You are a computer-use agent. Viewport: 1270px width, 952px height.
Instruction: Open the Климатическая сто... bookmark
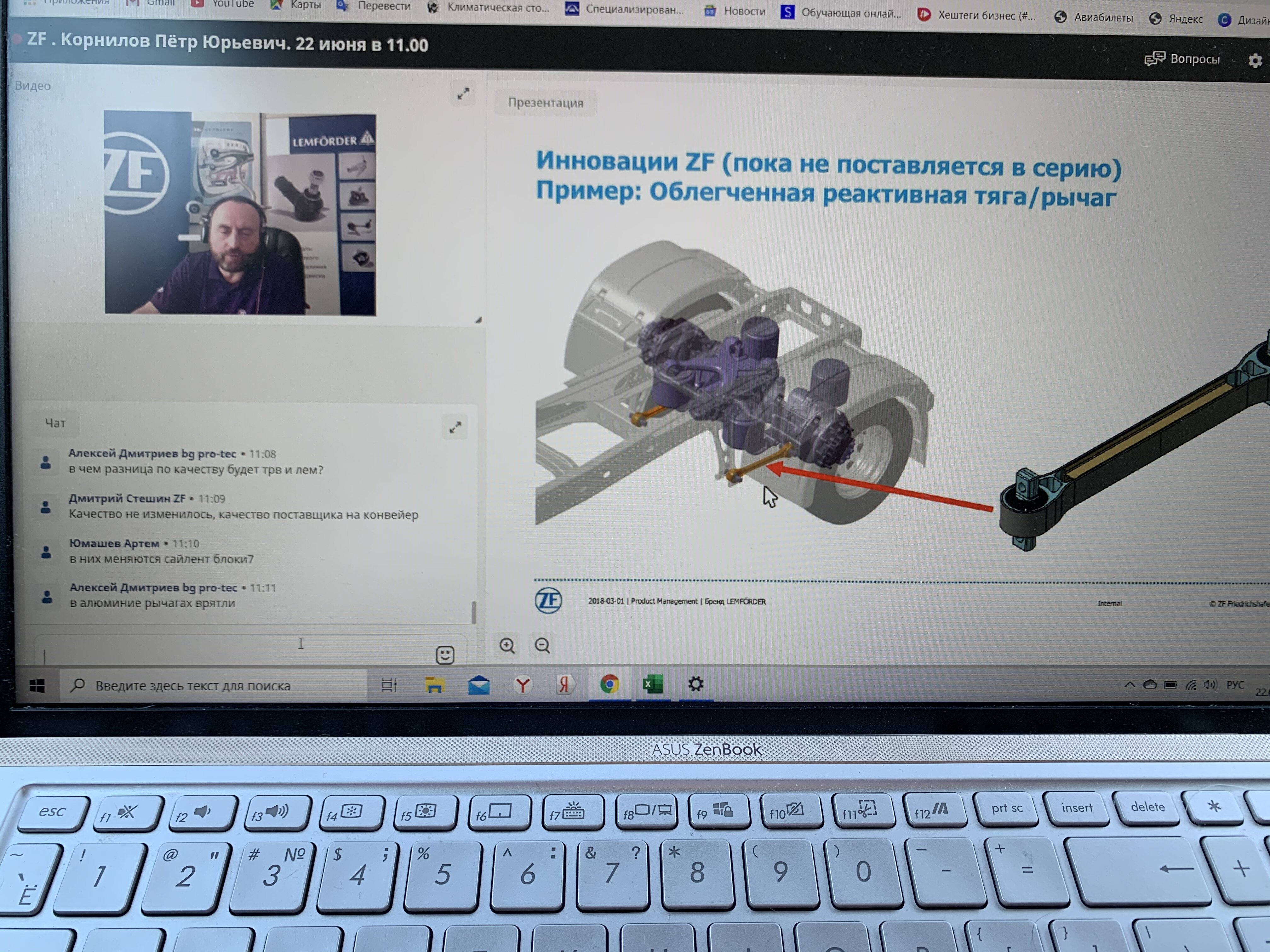[x=488, y=8]
